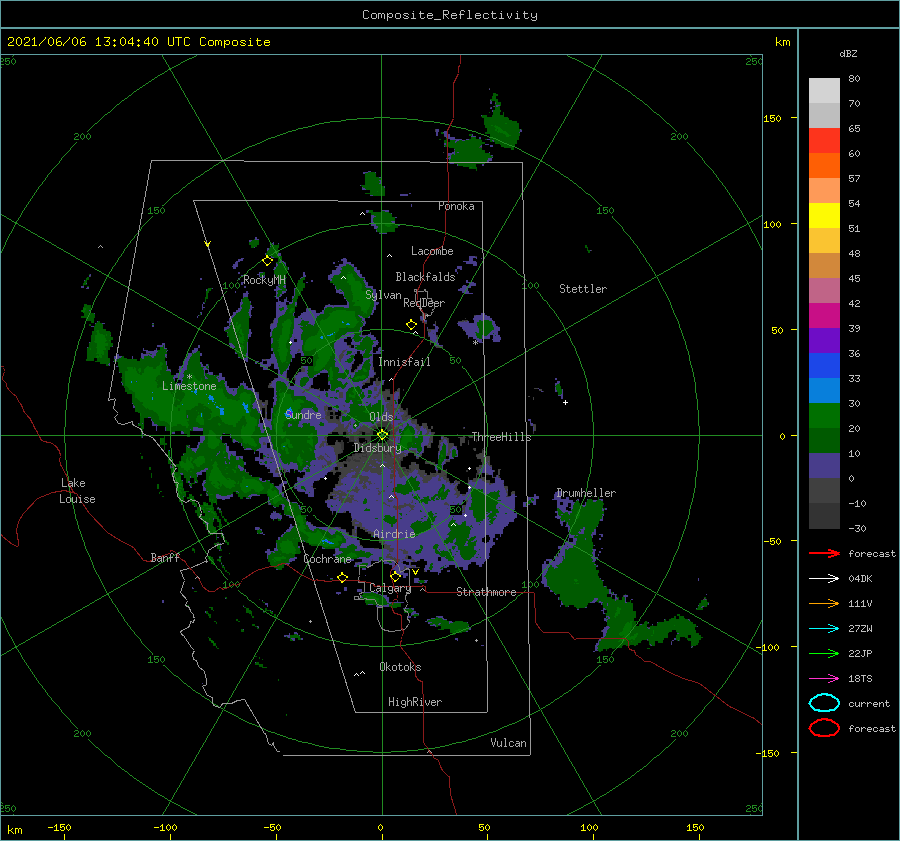Click the yellow diamond marker below RedDeer
The height and width of the screenshot is (841, 900).
[x=411, y=325]
